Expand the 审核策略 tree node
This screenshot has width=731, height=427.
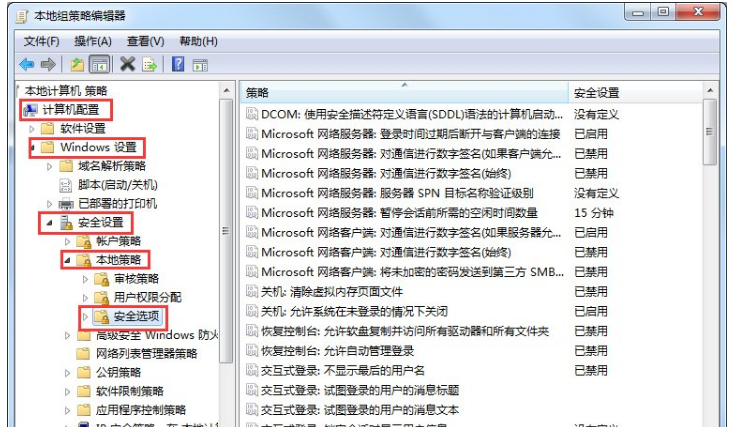(x=85, y=279)
